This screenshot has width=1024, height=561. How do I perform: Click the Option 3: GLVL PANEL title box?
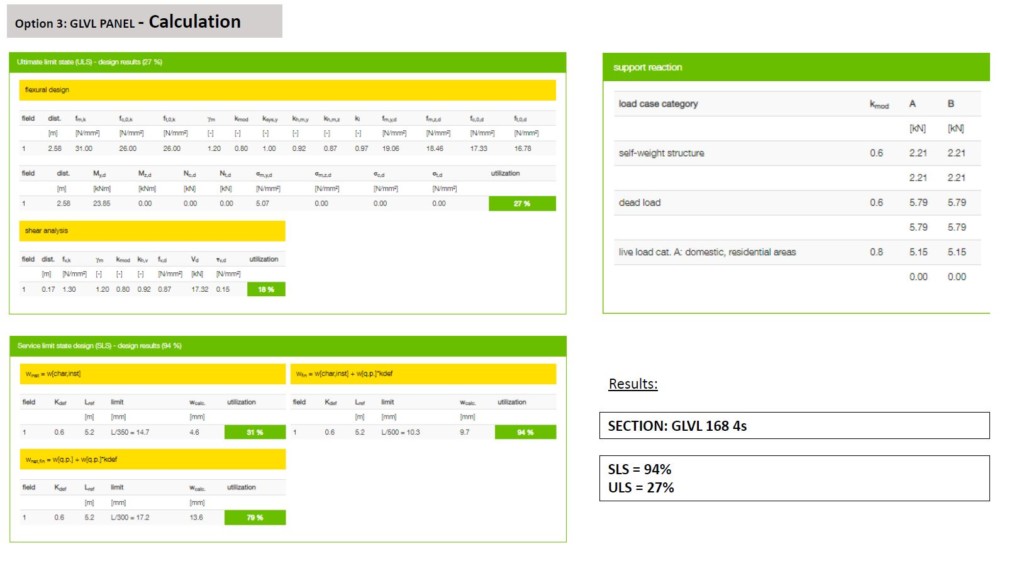coord(145,21)
